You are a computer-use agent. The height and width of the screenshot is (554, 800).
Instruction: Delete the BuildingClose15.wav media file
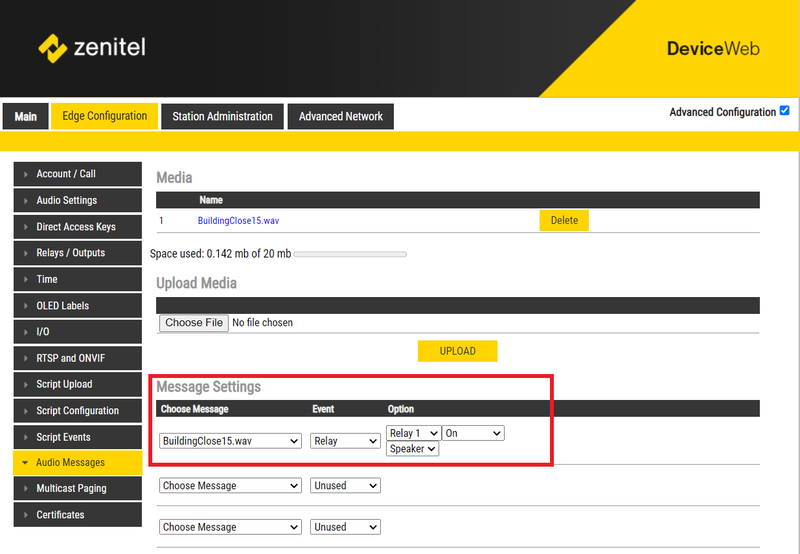[564, 220]
